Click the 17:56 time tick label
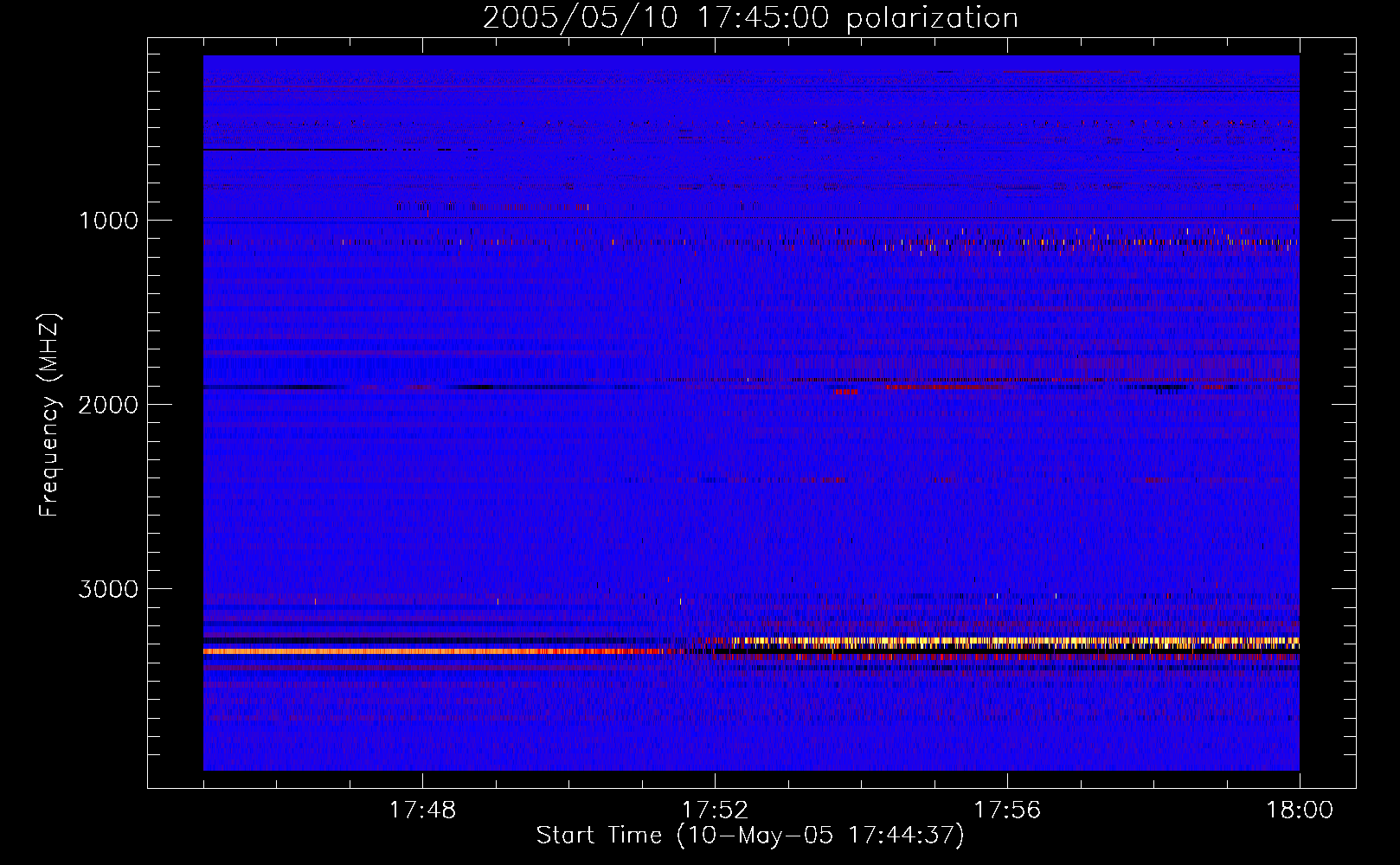This screenshot has width=1400, height=865. [x=1007, y=811]
